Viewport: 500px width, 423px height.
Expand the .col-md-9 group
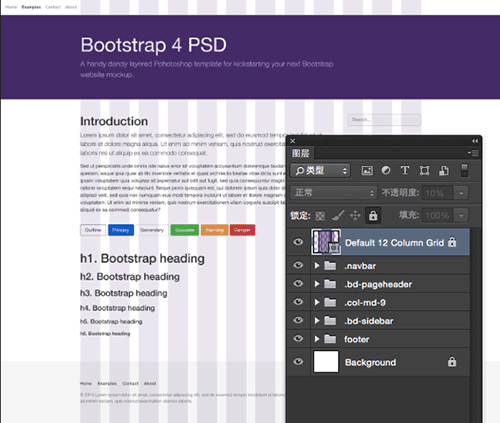317,302
